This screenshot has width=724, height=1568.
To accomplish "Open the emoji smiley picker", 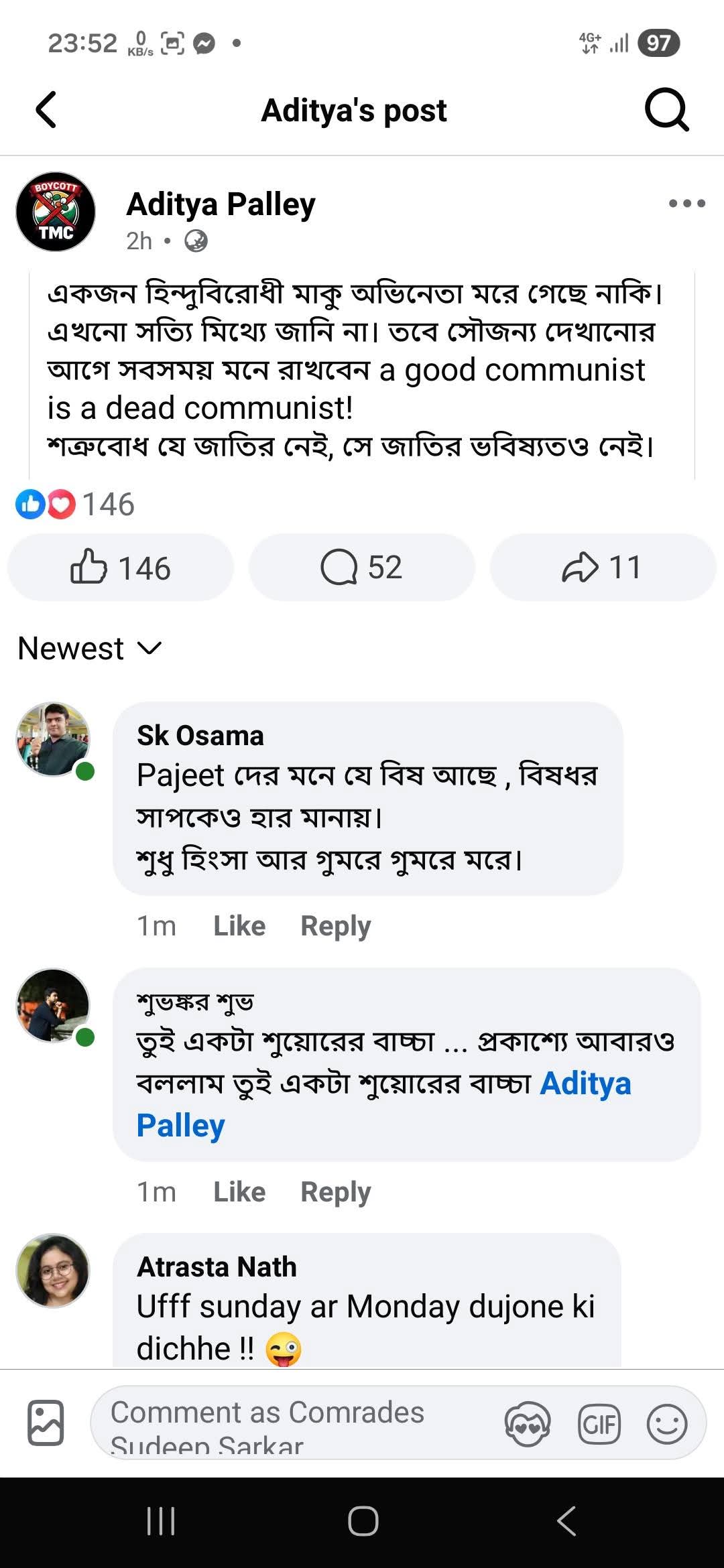I will tap(667, 1423).
